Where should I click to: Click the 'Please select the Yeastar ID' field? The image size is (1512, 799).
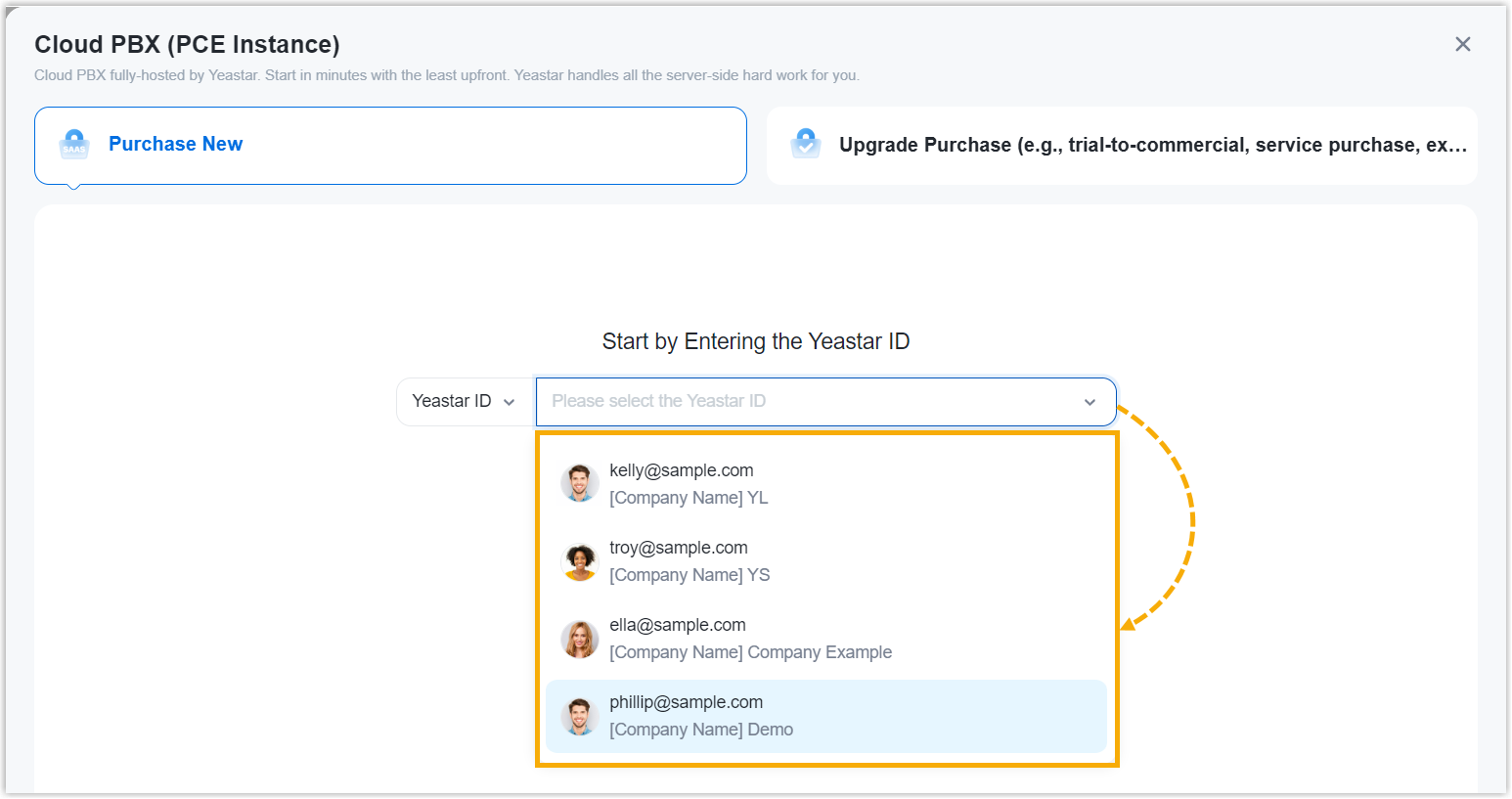802,402
